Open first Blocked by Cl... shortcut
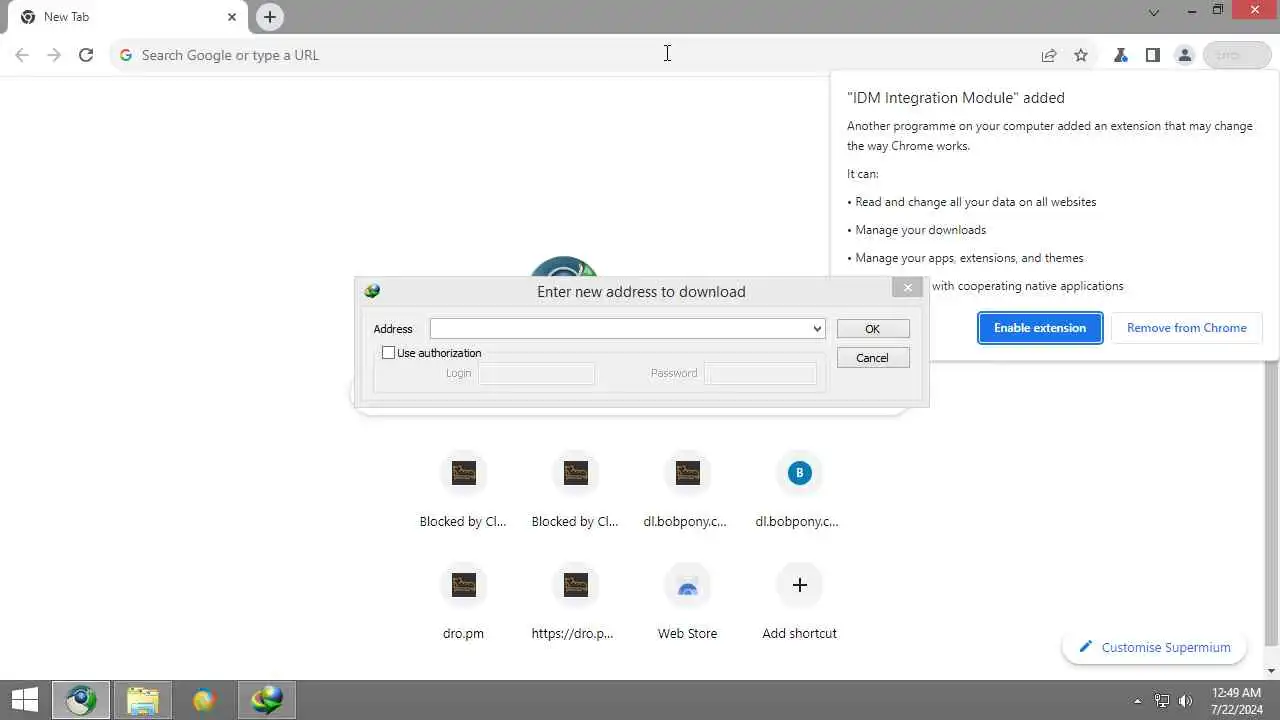This screenshot has width=1280, height=720. (x=463, y=490)
